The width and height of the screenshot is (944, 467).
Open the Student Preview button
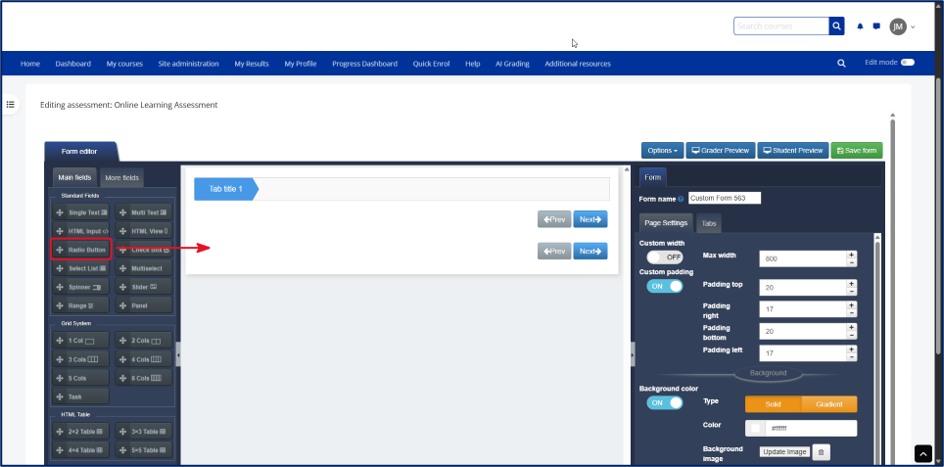pos(792,150)
